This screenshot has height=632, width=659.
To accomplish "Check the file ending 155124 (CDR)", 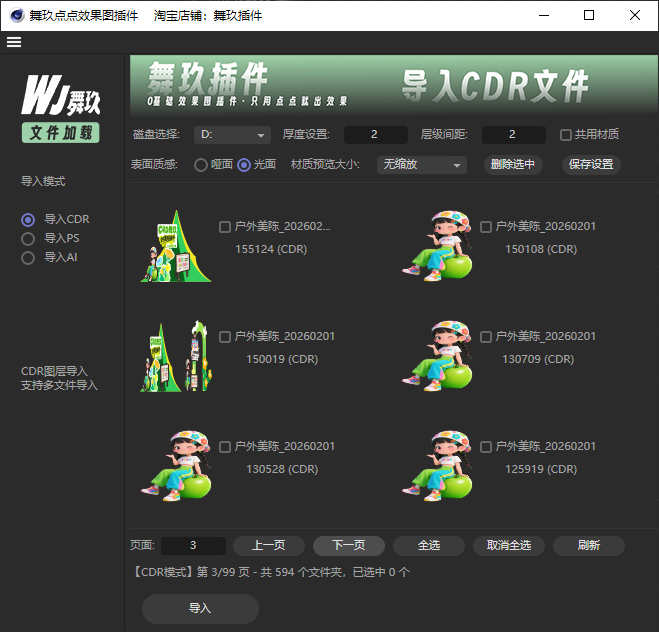I will [x=225, y=227].
